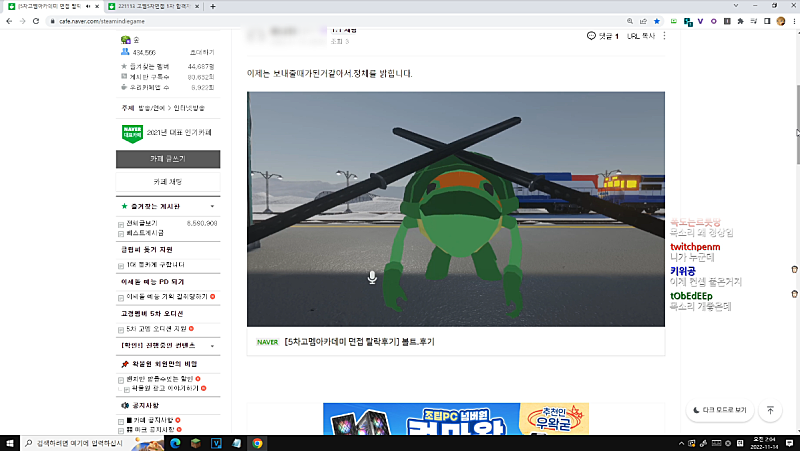
Task: Close the second tab starting with 221113
Action: pyautogui.click(x=197, y=7)
